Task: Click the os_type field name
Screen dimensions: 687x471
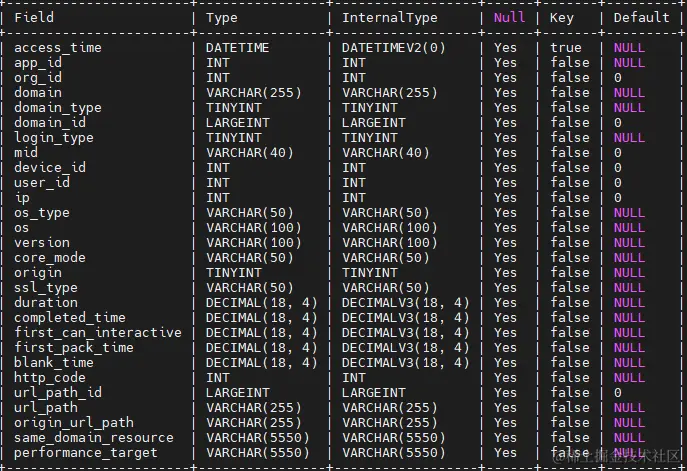Action: point(42,212)
